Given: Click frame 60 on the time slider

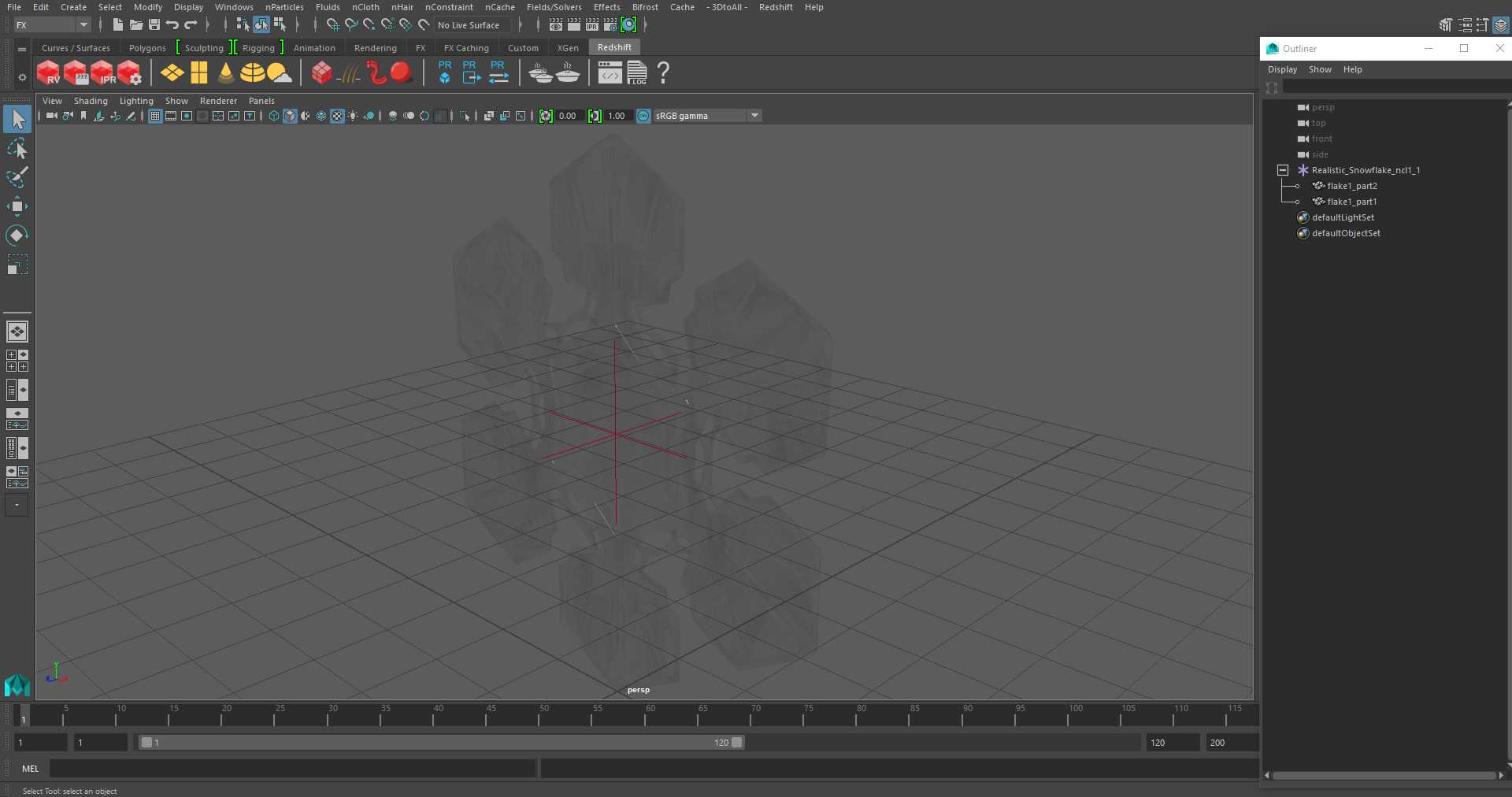Looking at the screenshot, I should (650, 714).
